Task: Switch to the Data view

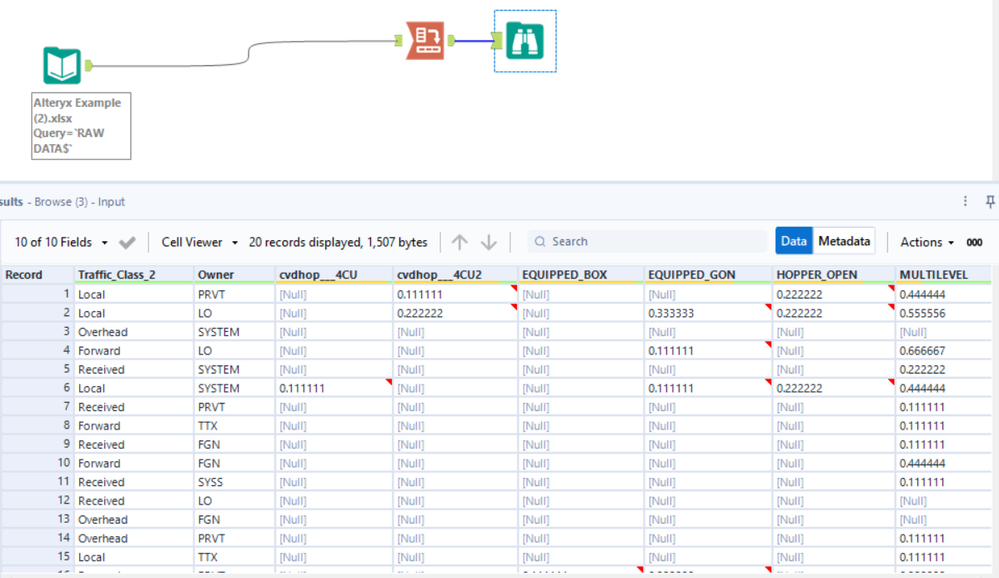Action: (x=794, y=241)
